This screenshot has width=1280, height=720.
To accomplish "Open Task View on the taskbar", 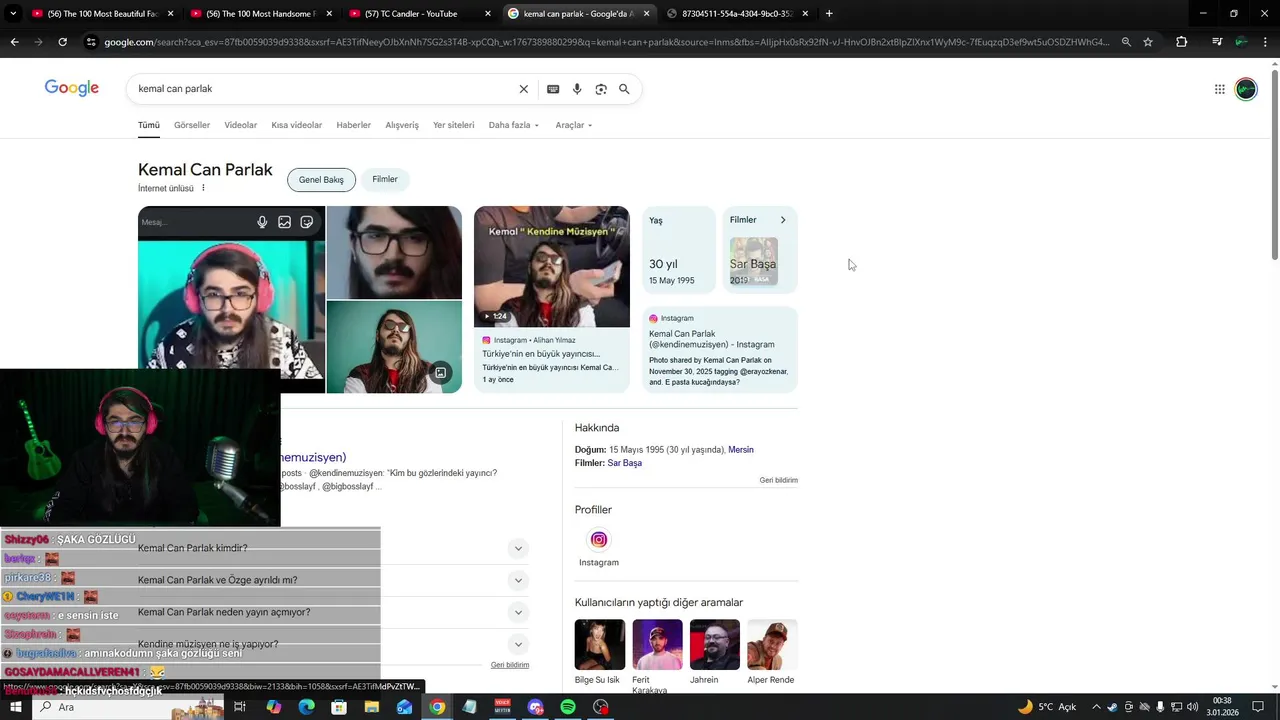I will point(240,707).
